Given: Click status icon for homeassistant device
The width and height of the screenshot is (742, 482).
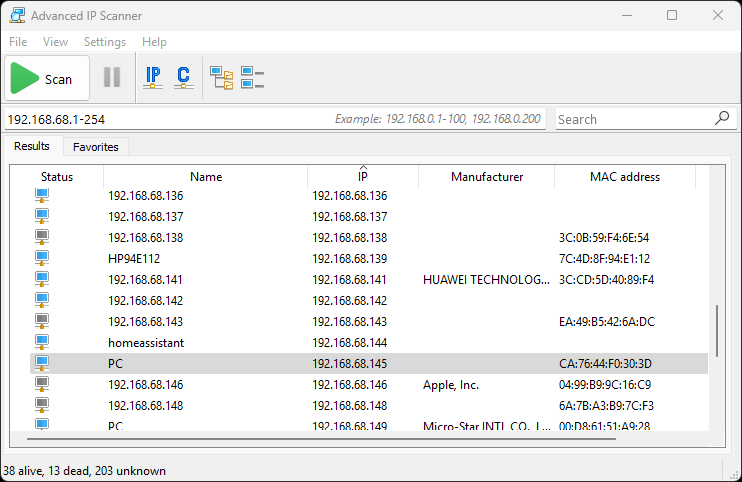Looking at the screenshot, I should [42, 342].
